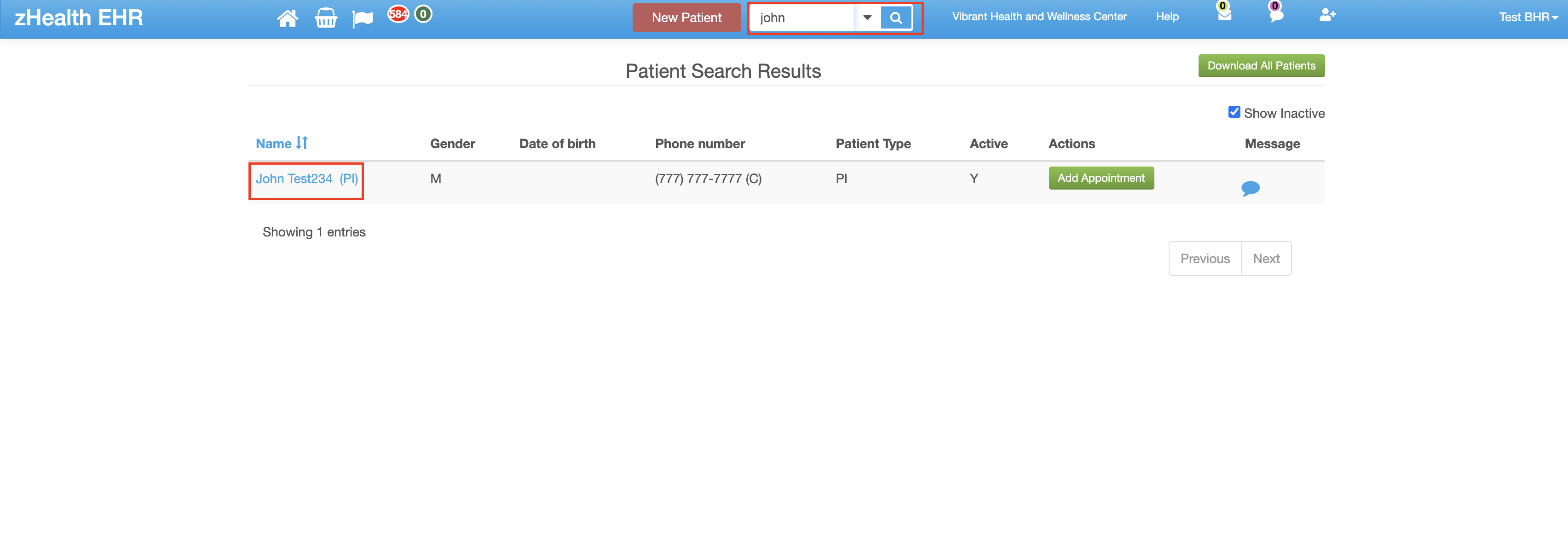This screenshot has height=552, width=1568.
Task: Expand the patient search dropdown arrow
Action: point(867,17)
